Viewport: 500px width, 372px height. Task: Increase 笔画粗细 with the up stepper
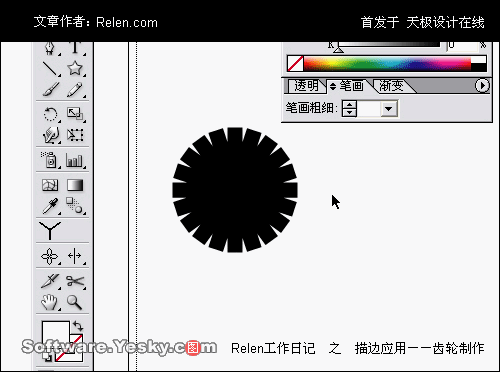click(349, 104)
